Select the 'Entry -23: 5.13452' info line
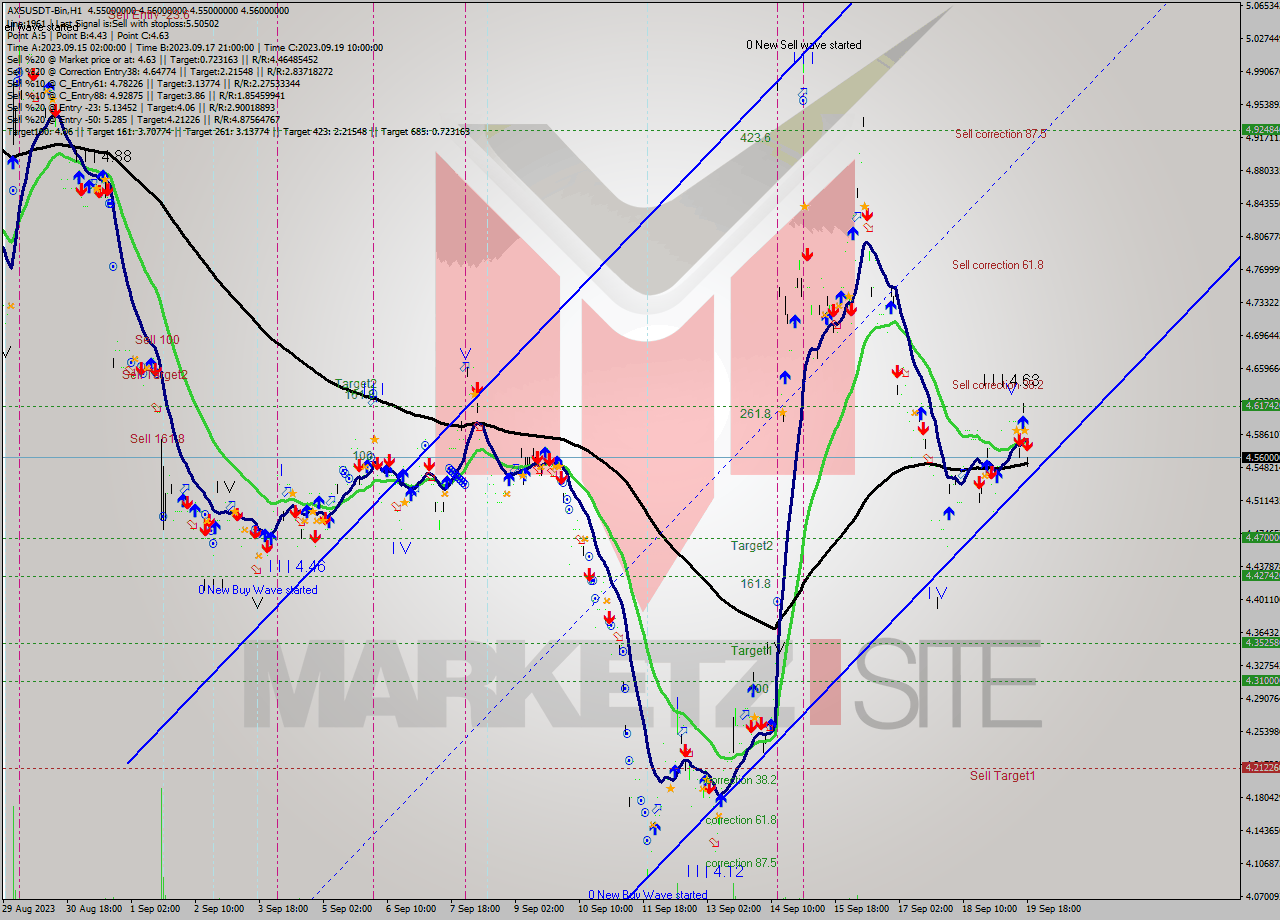This screenshot has height=920, width=1280. click(141, 107)
